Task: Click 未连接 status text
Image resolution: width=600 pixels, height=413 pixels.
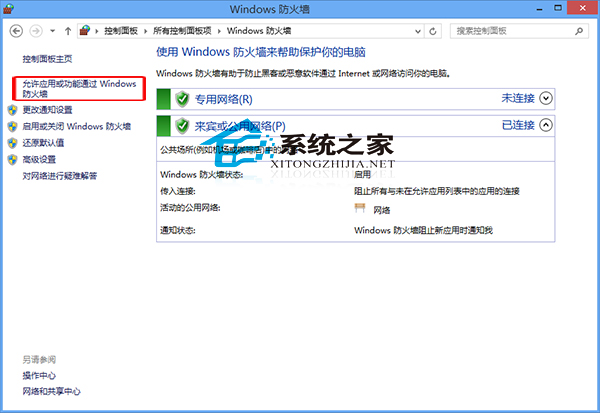Action: tap(518, 98)
